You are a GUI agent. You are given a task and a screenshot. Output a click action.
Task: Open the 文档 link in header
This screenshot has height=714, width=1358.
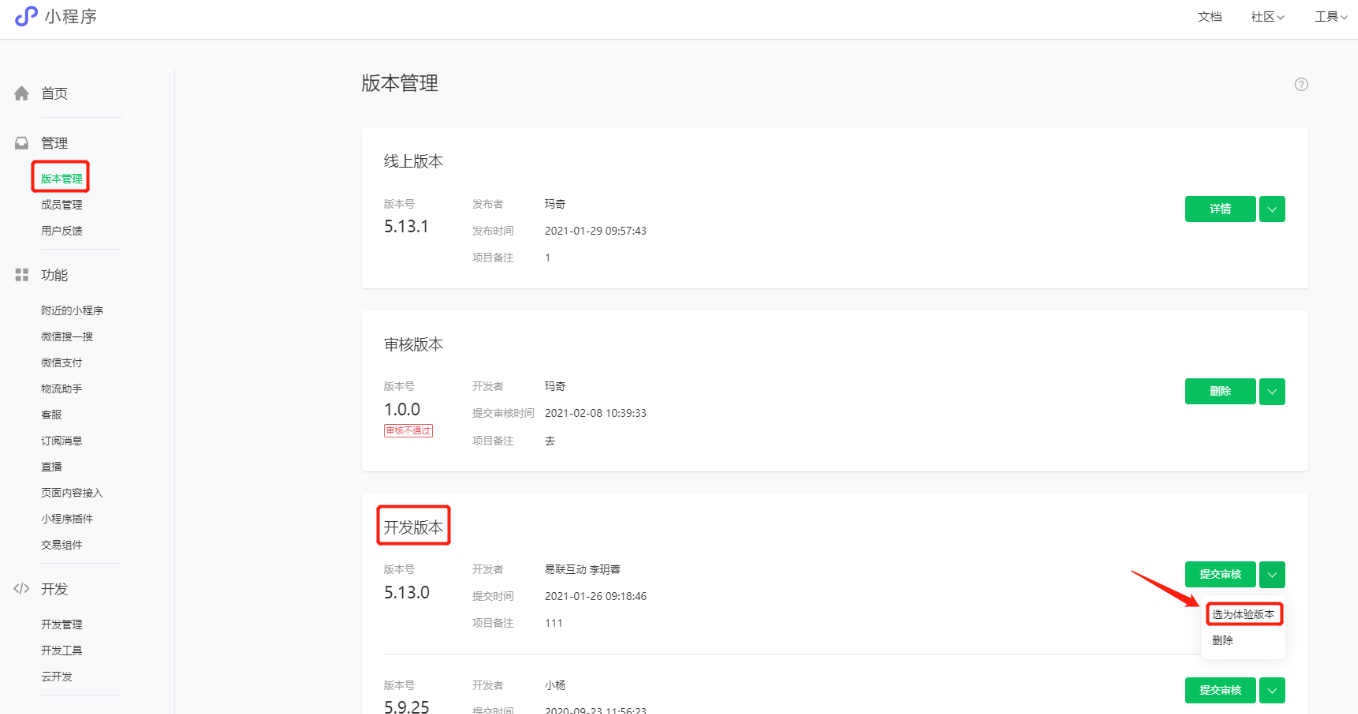coord(1209,17)
